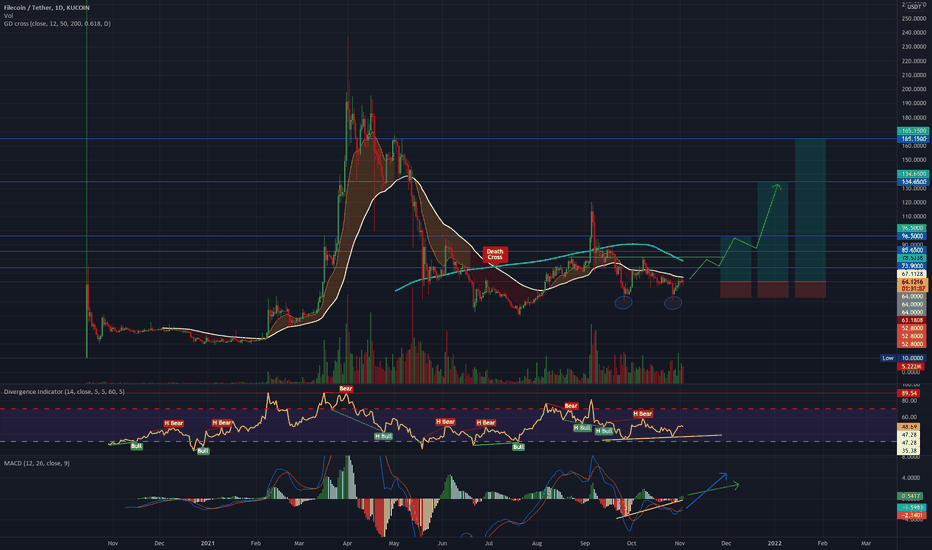Click the dark red 63.1808 price label
Image resolution: width=932 pixels, height=550 pixels.
(912, 320)
